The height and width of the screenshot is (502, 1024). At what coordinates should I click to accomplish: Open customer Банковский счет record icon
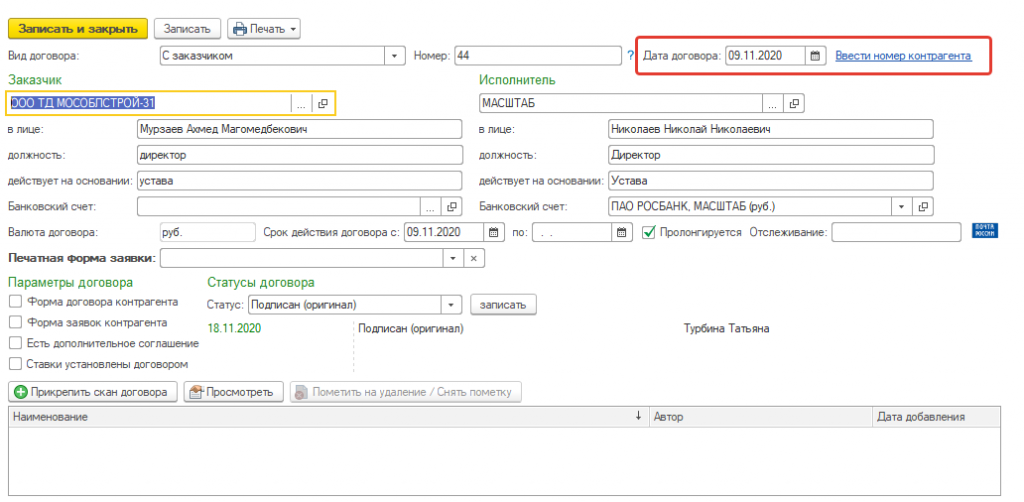[452, 207]
